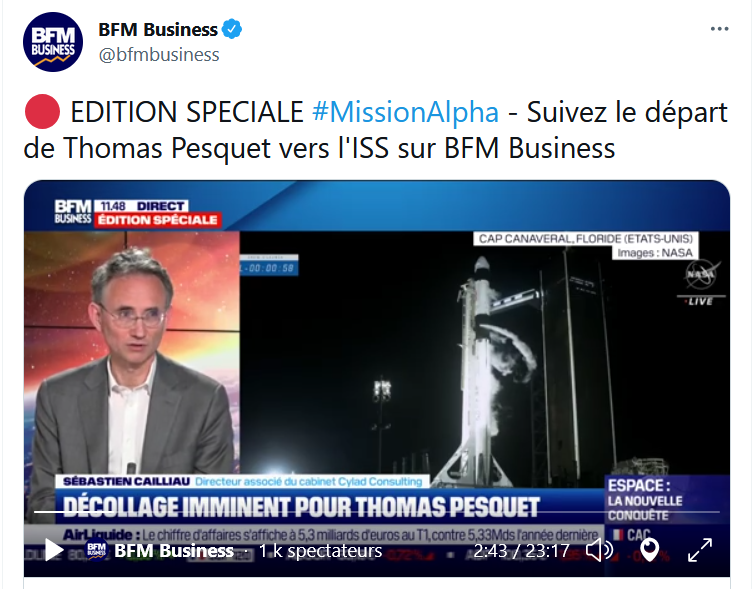
Task: Open the tweet's three-dot more menu
Action: click(719, 29)
